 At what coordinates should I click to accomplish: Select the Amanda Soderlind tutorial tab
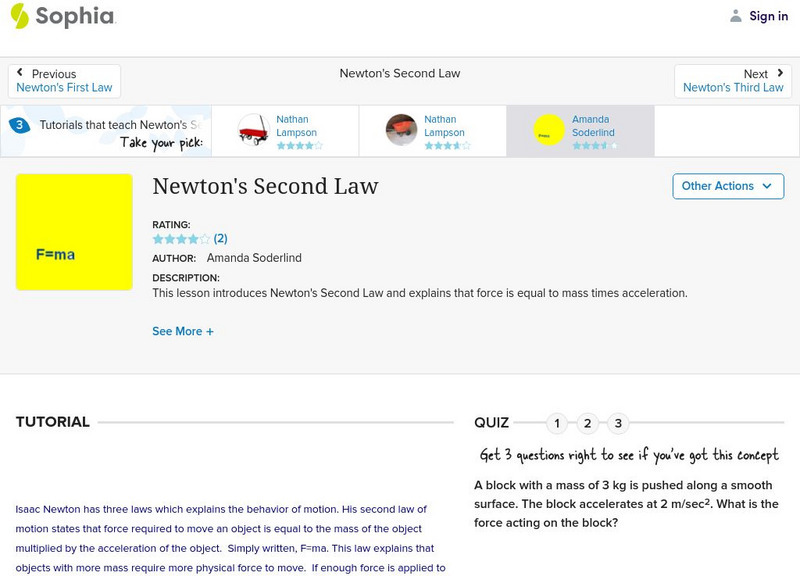pos(581,131)
